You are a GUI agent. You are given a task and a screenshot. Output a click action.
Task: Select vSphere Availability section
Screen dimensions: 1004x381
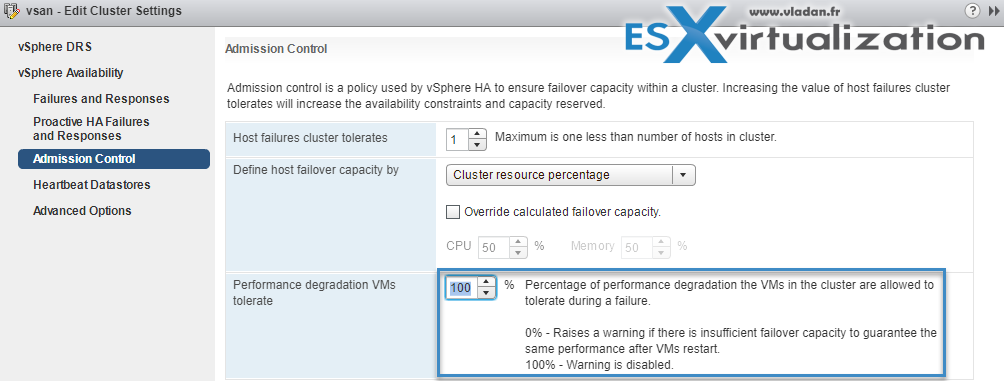pyautogui.click(x=70, y=73)
